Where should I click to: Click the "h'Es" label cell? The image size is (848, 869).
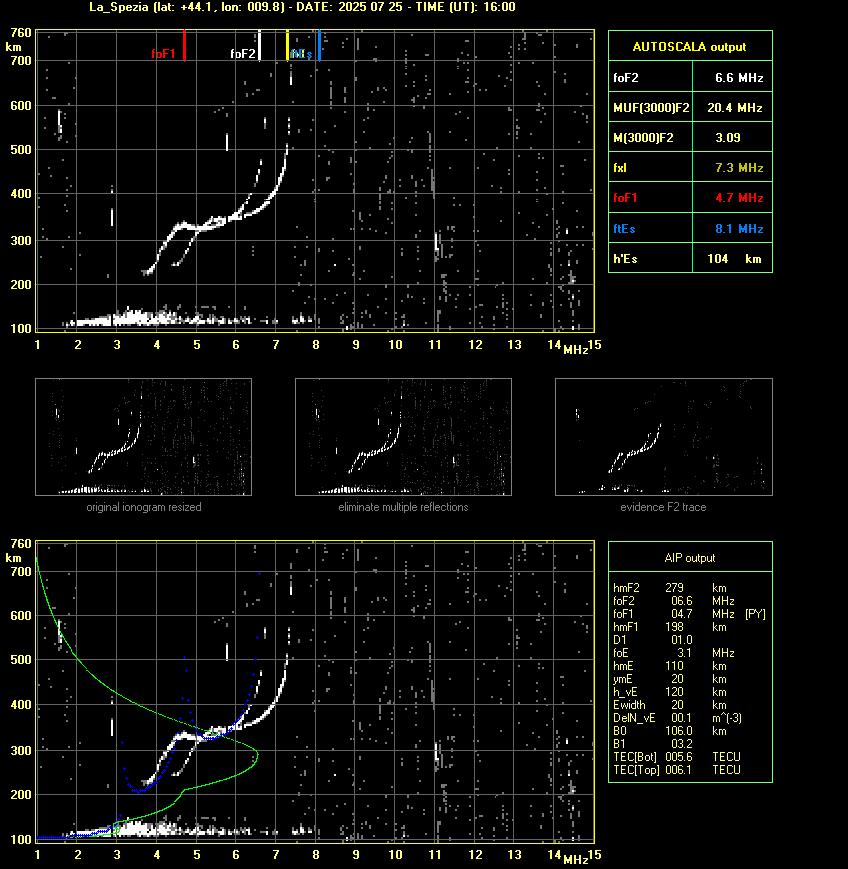pyautogui.click(x=651, y=258)
